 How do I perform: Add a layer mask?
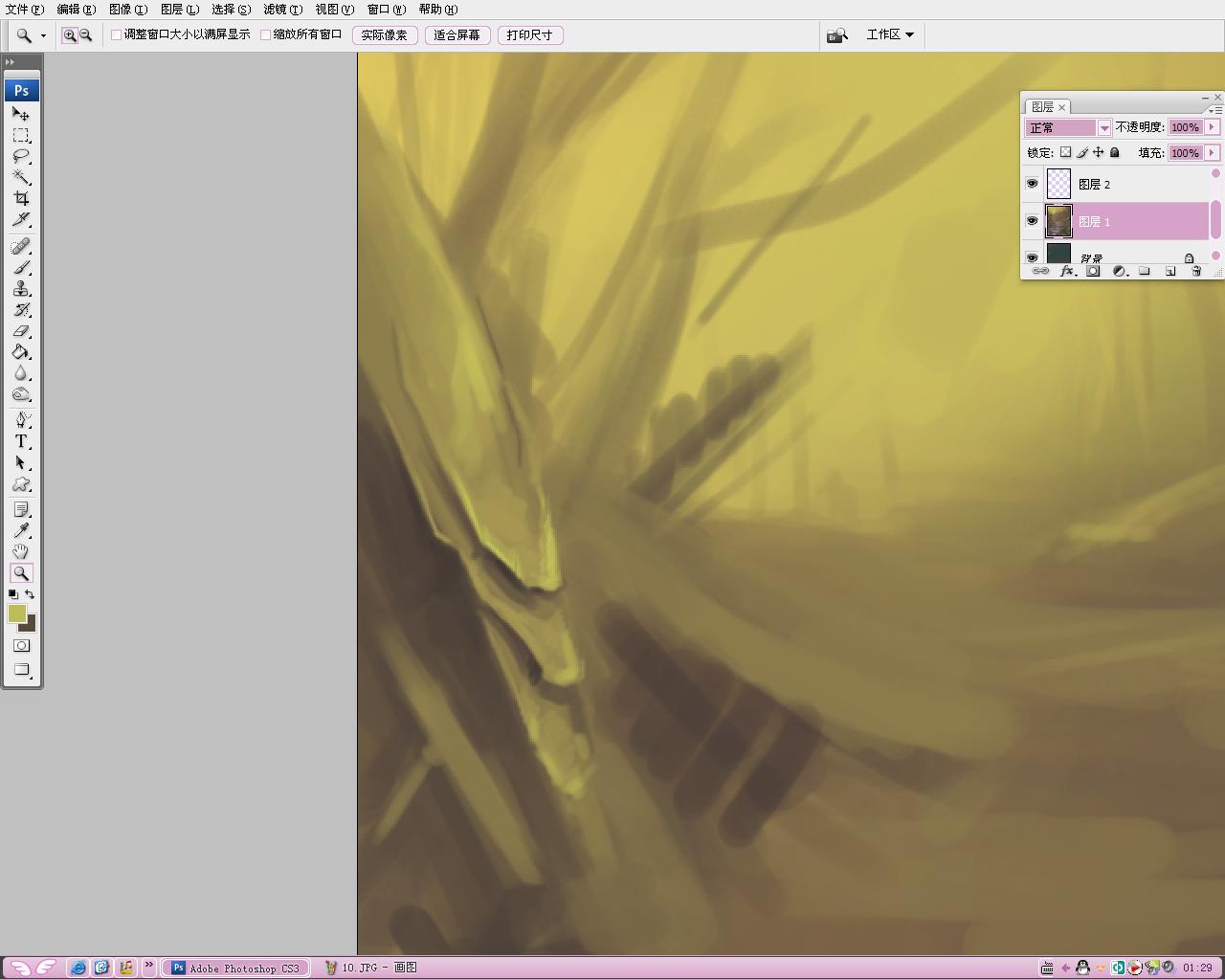click(x=1093, y=271)
